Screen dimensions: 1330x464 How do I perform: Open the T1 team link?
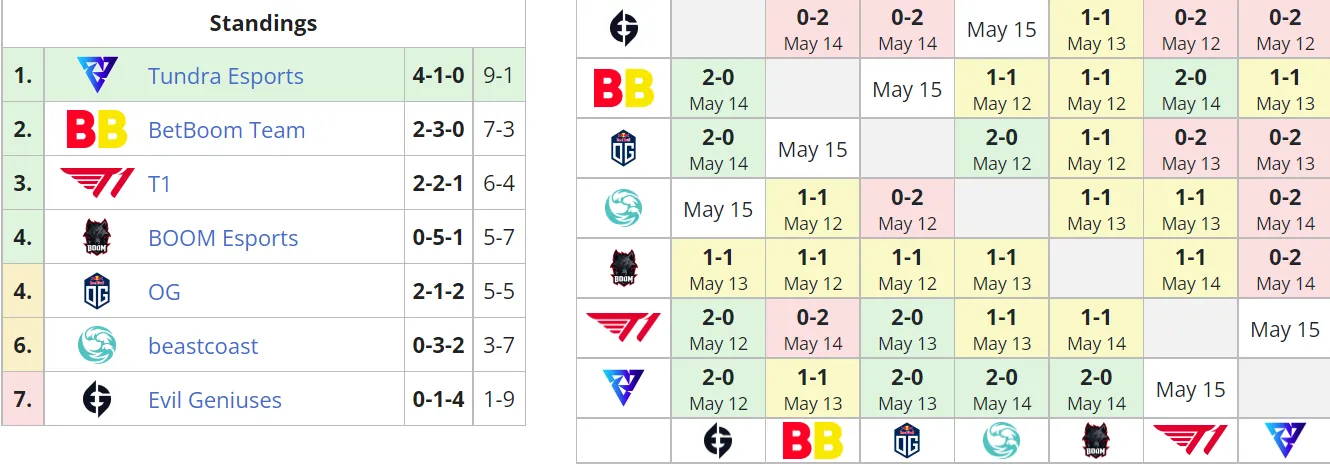[160, 184]
